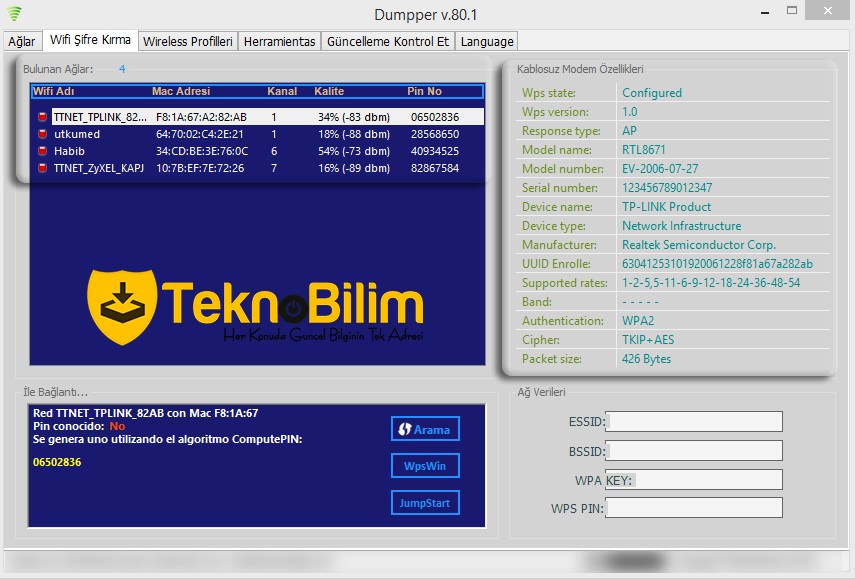This screenshot has height=579, width=855.
Task: Click the red lock icon next to utkumed
Action: 43,134
